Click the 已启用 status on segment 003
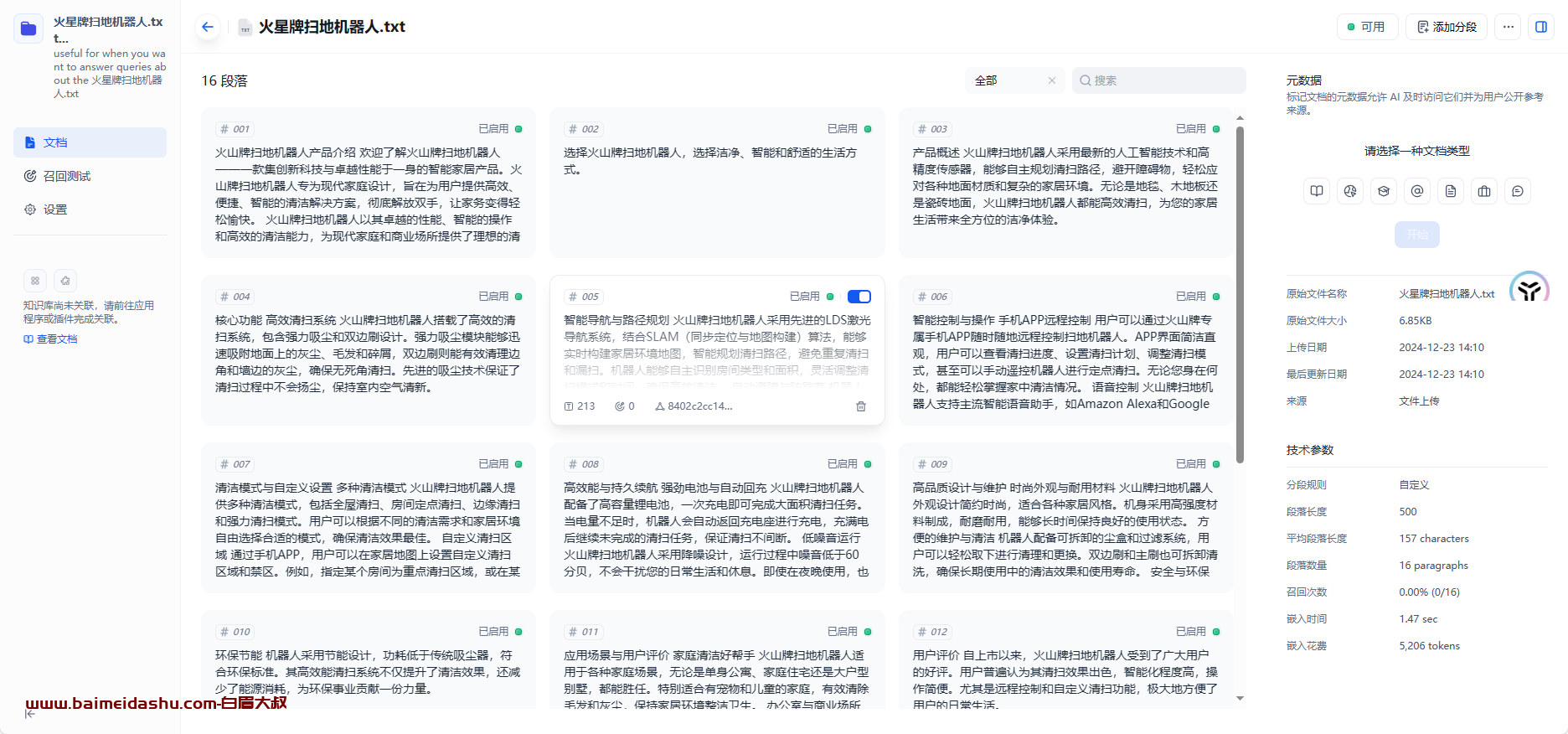This screenshot has width=1568, height=734. coord(1198,129)
